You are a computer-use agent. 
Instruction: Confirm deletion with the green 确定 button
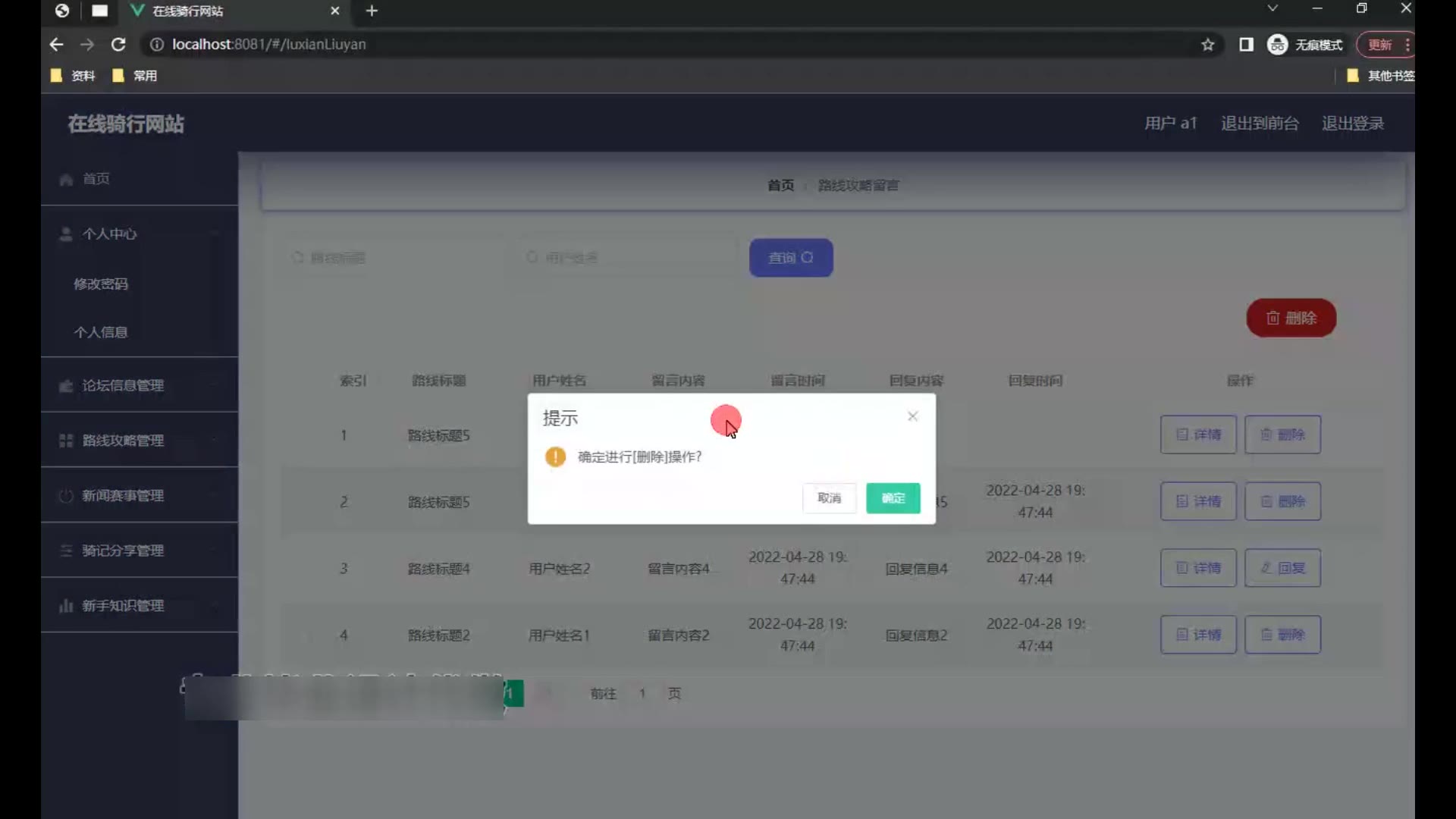tap(893, 498)
